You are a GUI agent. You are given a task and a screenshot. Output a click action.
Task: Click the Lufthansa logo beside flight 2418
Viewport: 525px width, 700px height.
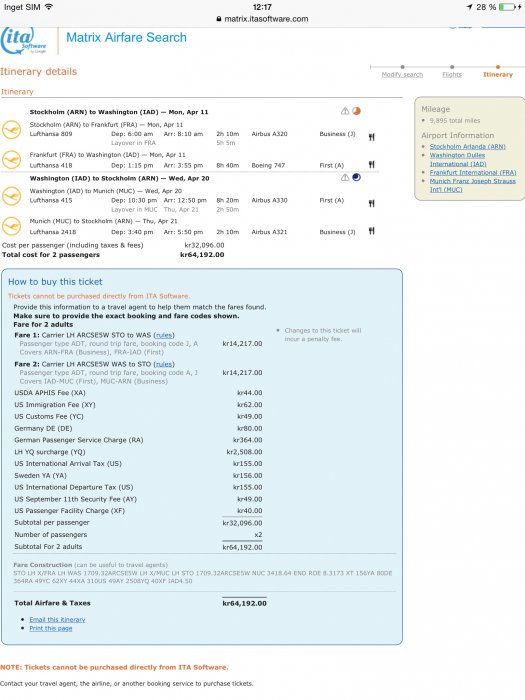(x=12, y=226)
